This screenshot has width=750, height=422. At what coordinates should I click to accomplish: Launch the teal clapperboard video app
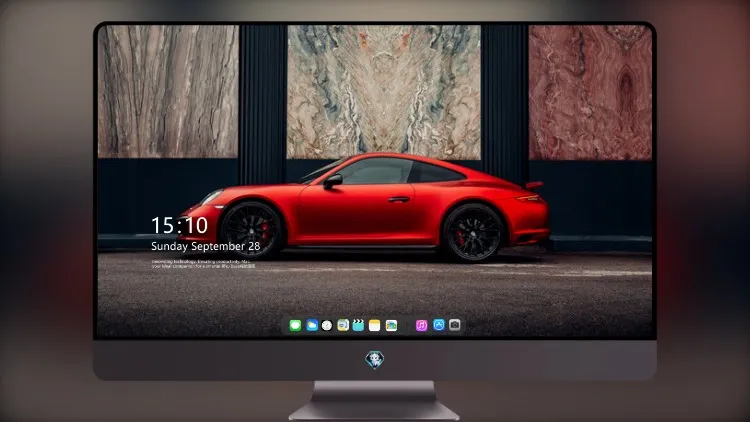358,325
